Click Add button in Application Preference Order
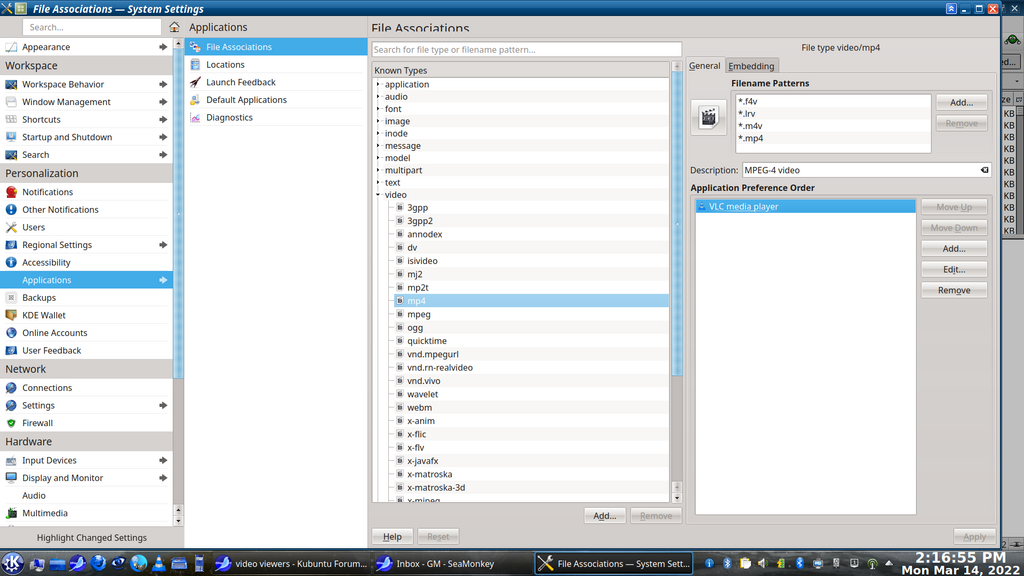The height and width of the screenshot is (576, 1024). 954,249
